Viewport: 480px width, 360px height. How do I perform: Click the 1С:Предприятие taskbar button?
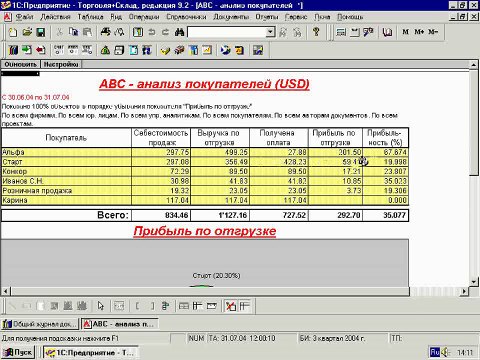coord(90,352)
